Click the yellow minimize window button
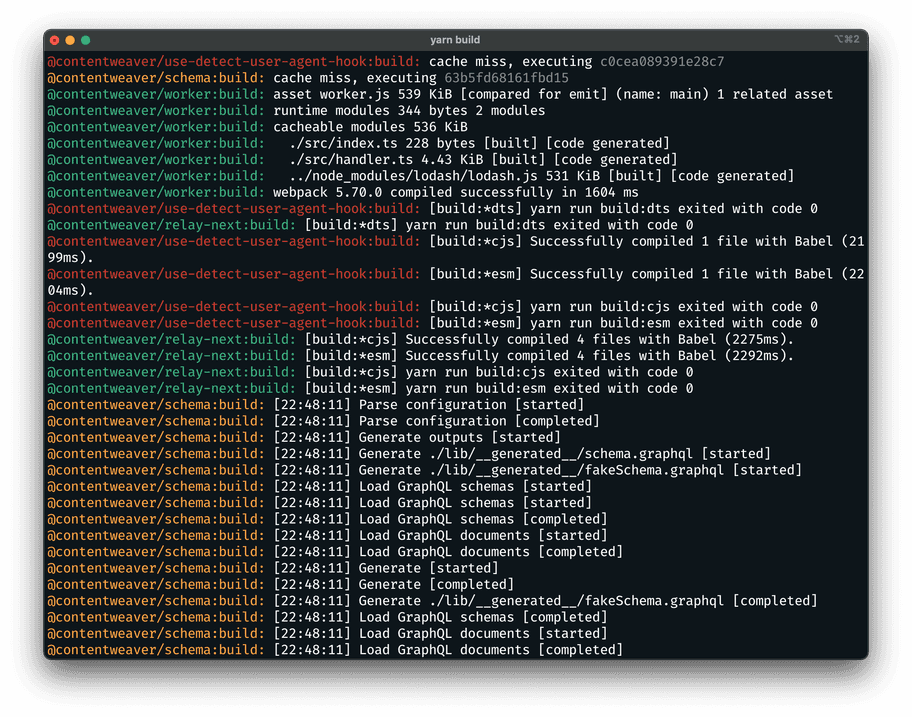The image size is (912, 717). coord(70,40)
